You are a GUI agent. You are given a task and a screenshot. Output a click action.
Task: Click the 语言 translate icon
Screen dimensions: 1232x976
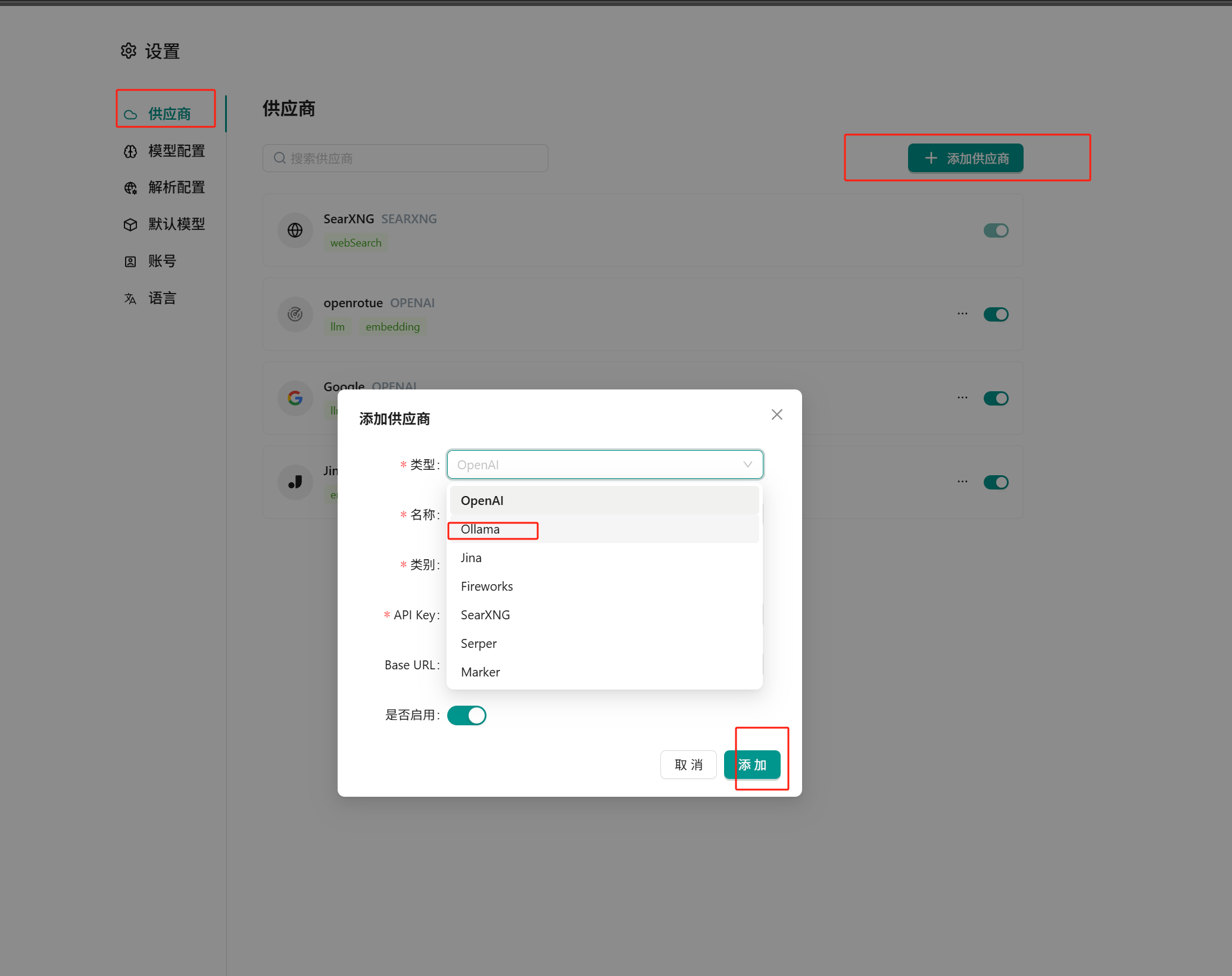(130, 298)
